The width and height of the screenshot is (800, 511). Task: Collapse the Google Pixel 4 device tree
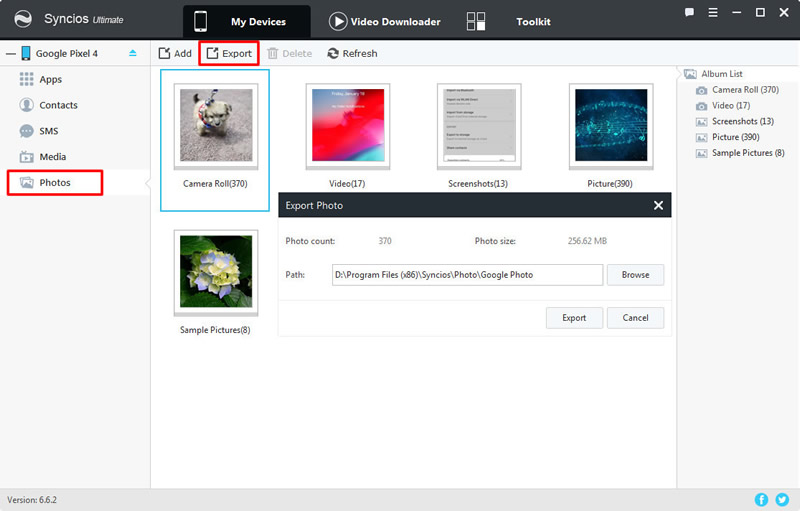(x=11, y=54)
